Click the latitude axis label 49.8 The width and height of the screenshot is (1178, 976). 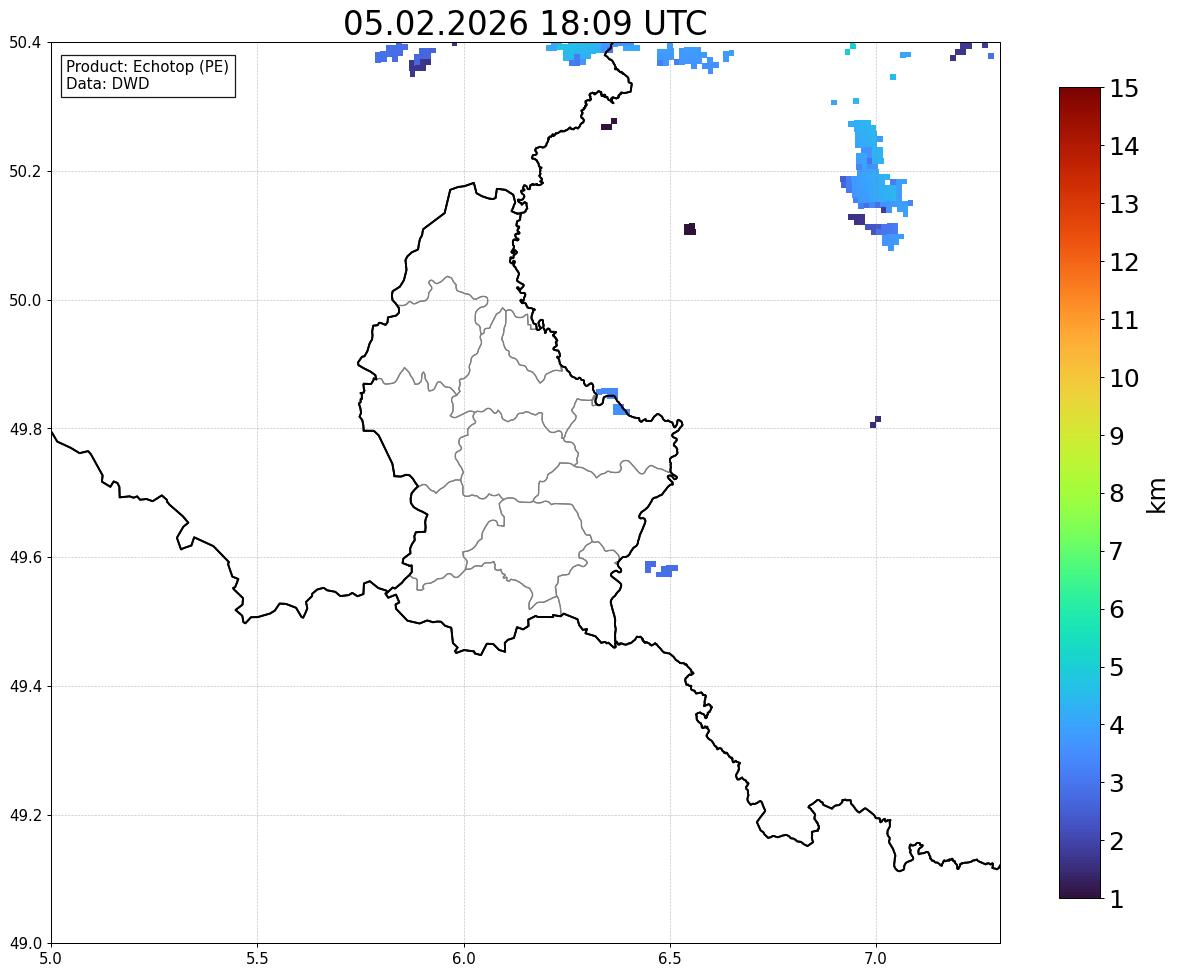[x=25, y=429]
